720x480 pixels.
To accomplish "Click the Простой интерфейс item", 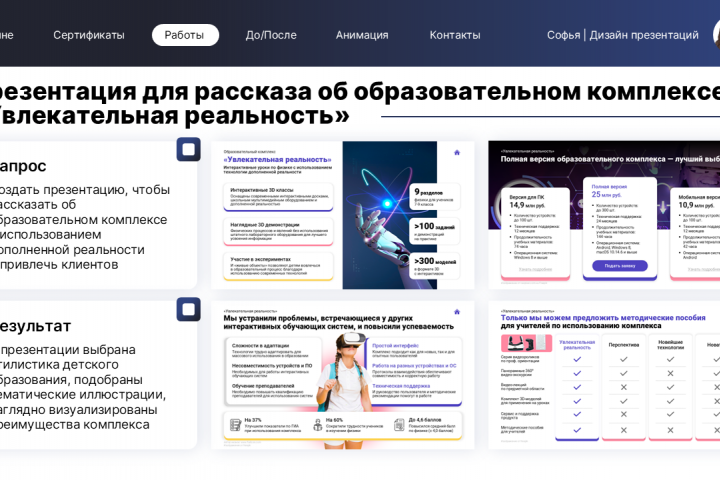I will [413, 350].
